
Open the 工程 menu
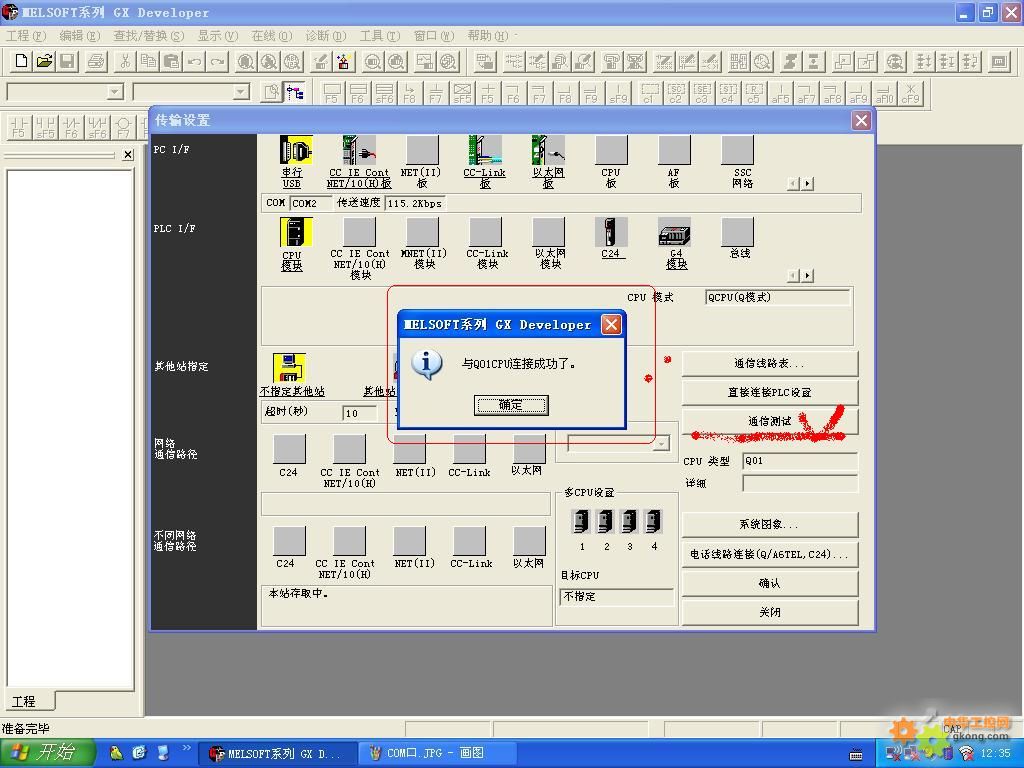pos(26,35)
